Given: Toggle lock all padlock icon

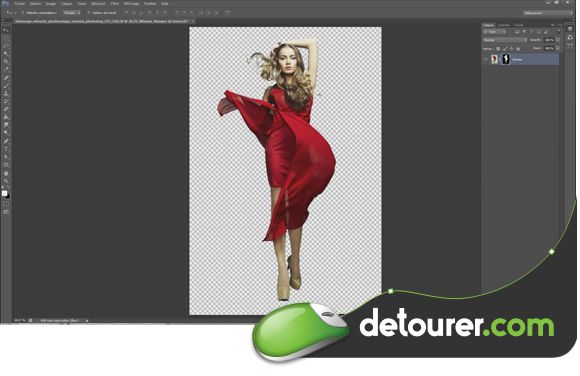Looking at the screenshot, I should 518,48.
